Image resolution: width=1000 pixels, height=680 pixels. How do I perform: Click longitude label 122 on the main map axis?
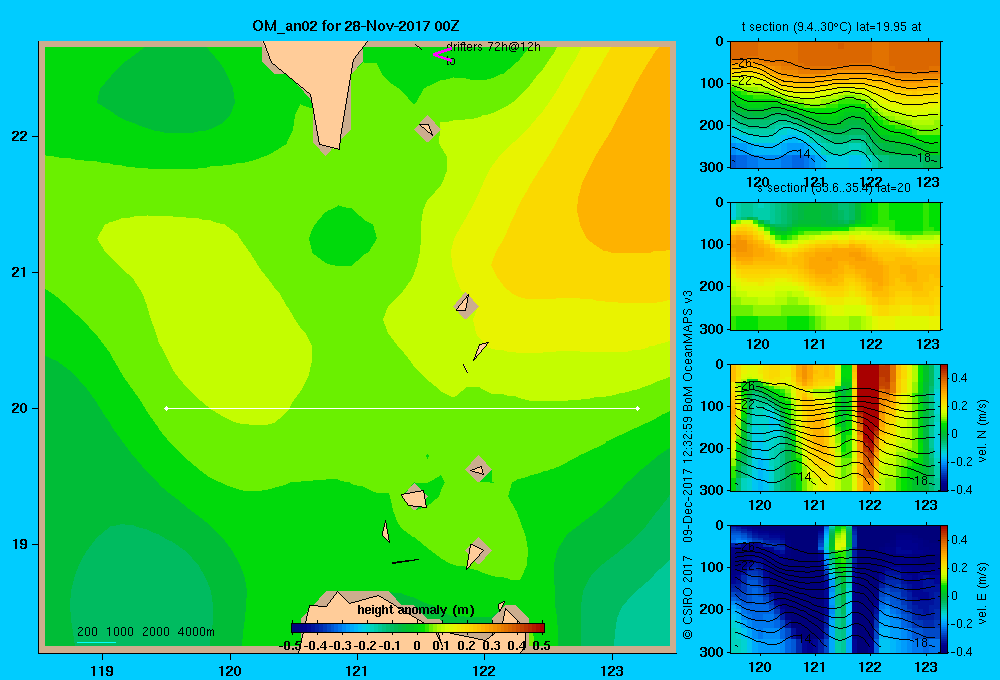click(484, 670)
